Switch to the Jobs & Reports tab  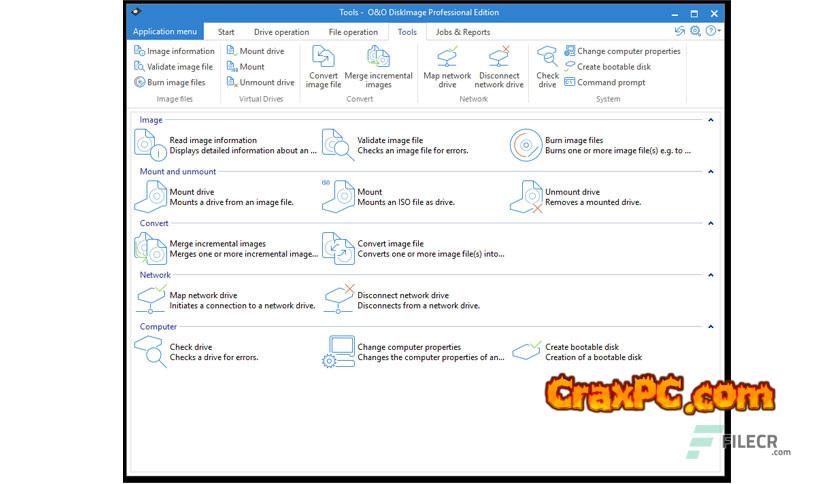coord(463,32)
